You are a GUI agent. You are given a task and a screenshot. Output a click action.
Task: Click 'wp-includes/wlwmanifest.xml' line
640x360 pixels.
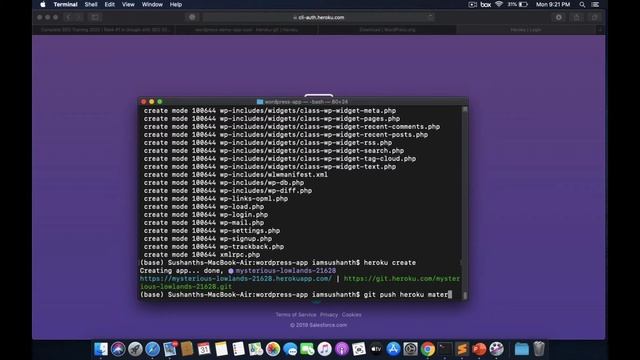coord(236,175)
